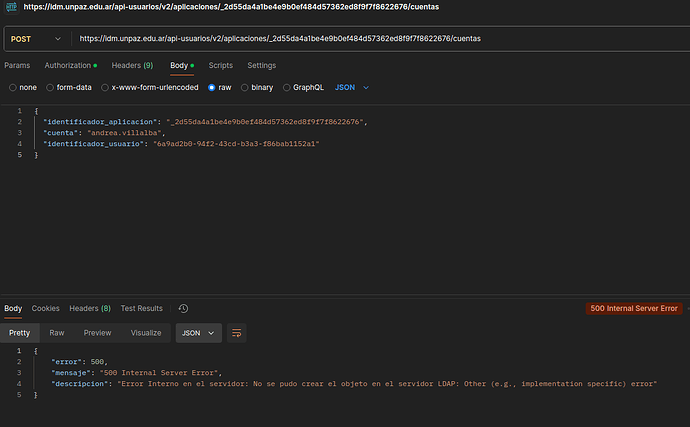Click the Visualize response button
Image resolution: width=690 pixels, height=427 pixels.
click(x=145, y=333)
